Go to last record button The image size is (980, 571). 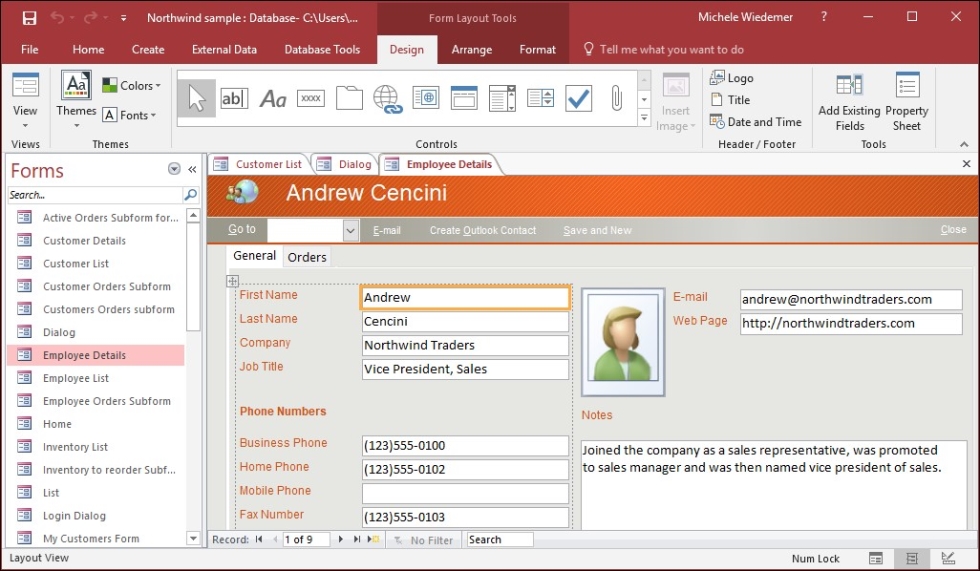pyautogui.click(x=357, y=539)
